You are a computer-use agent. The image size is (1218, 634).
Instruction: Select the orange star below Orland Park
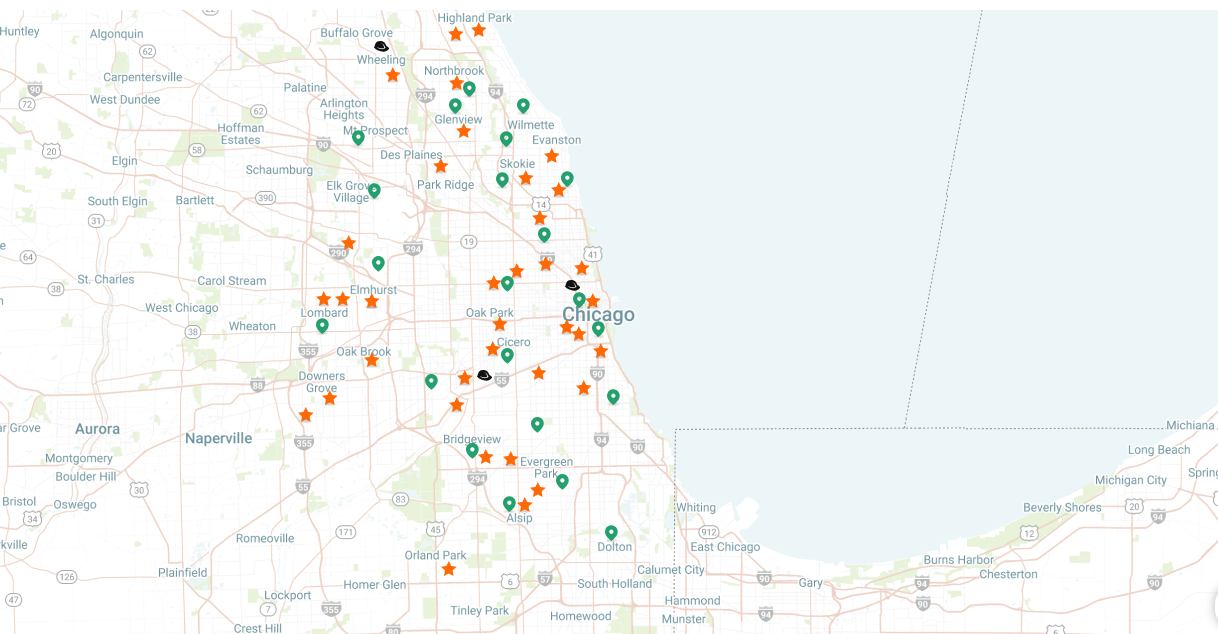(x=449, y=569)
